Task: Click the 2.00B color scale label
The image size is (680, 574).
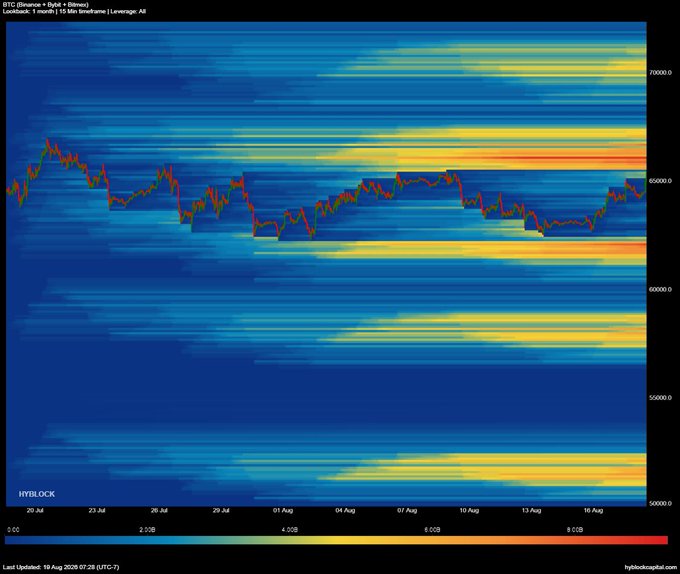Action: [147, 530]
